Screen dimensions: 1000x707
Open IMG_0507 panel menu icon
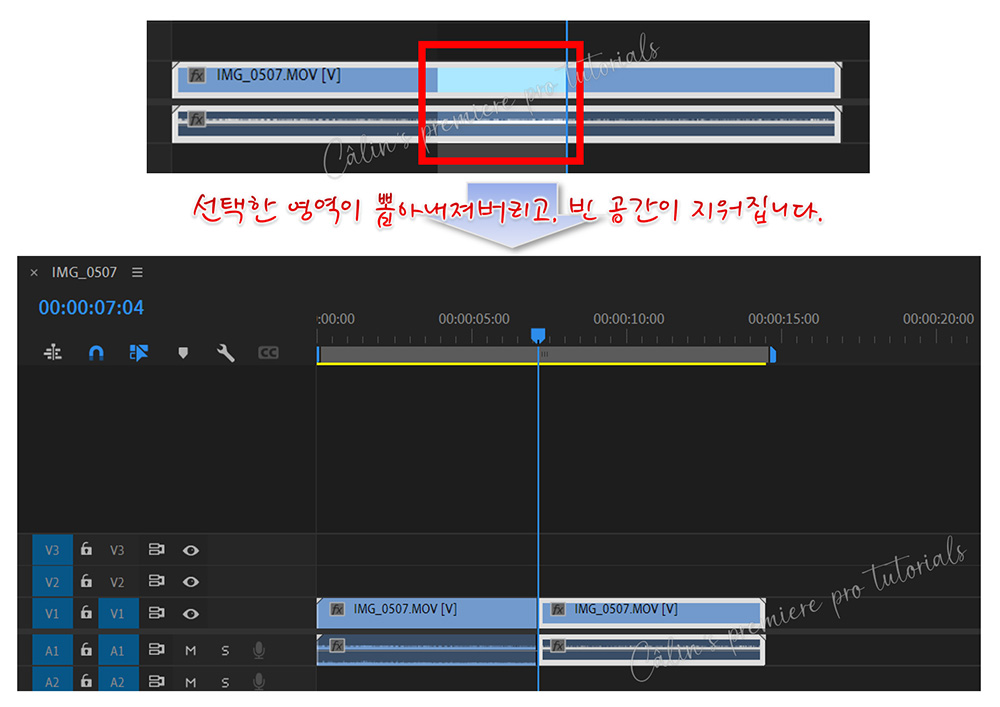[137, 272]
